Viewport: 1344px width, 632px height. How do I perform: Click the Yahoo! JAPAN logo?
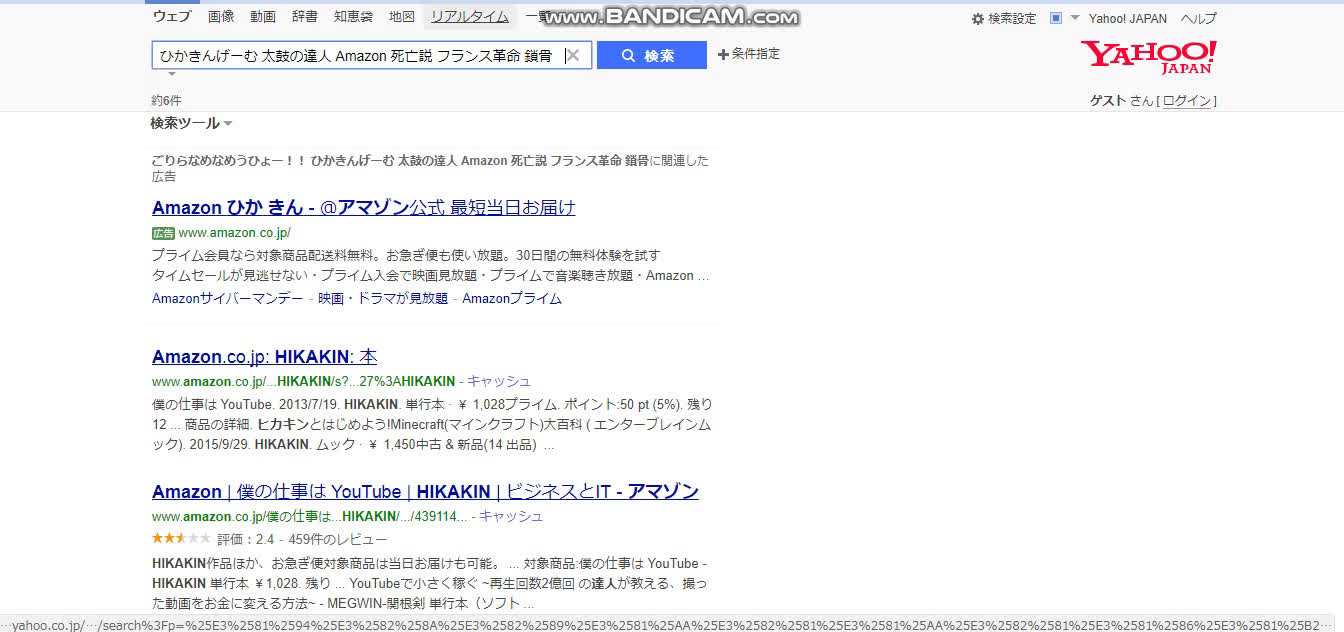click(1149, 57)
